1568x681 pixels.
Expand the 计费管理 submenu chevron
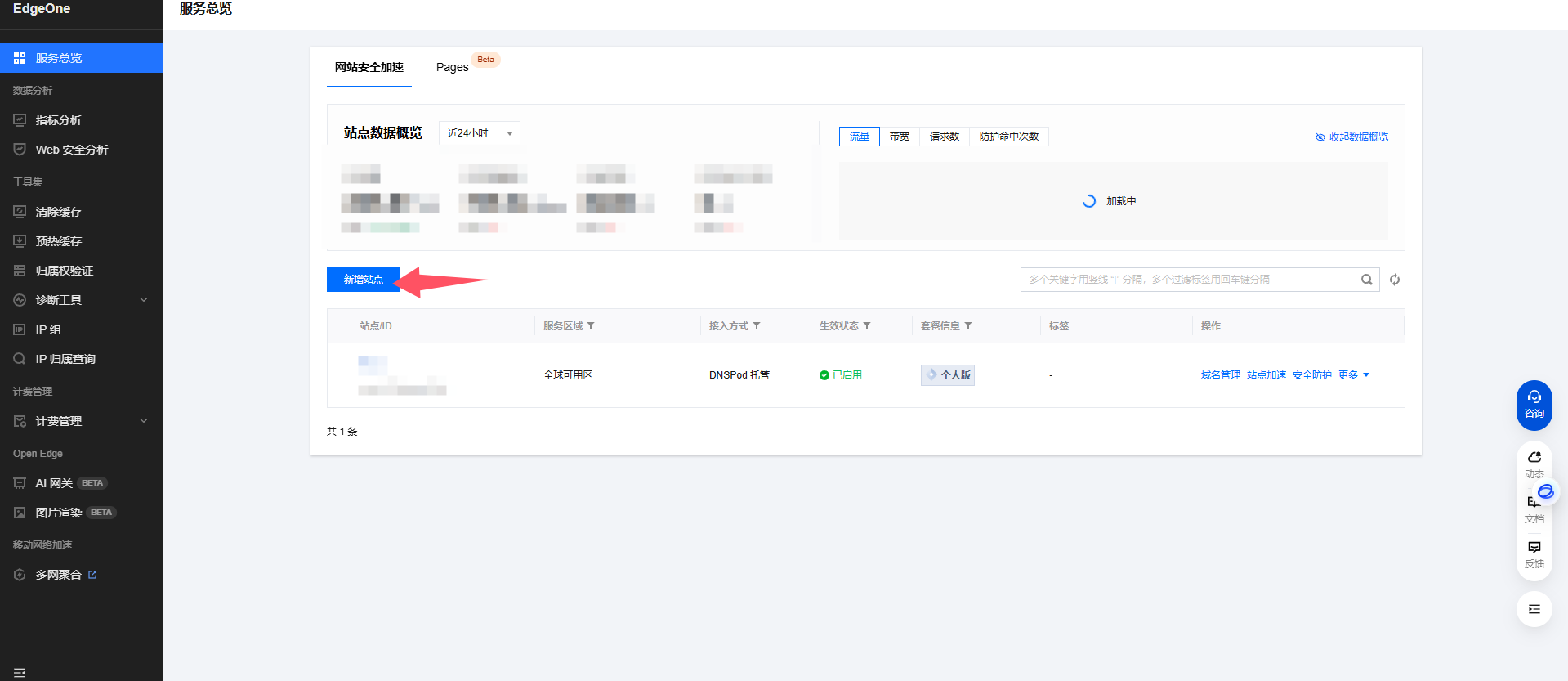click(144, 421)
